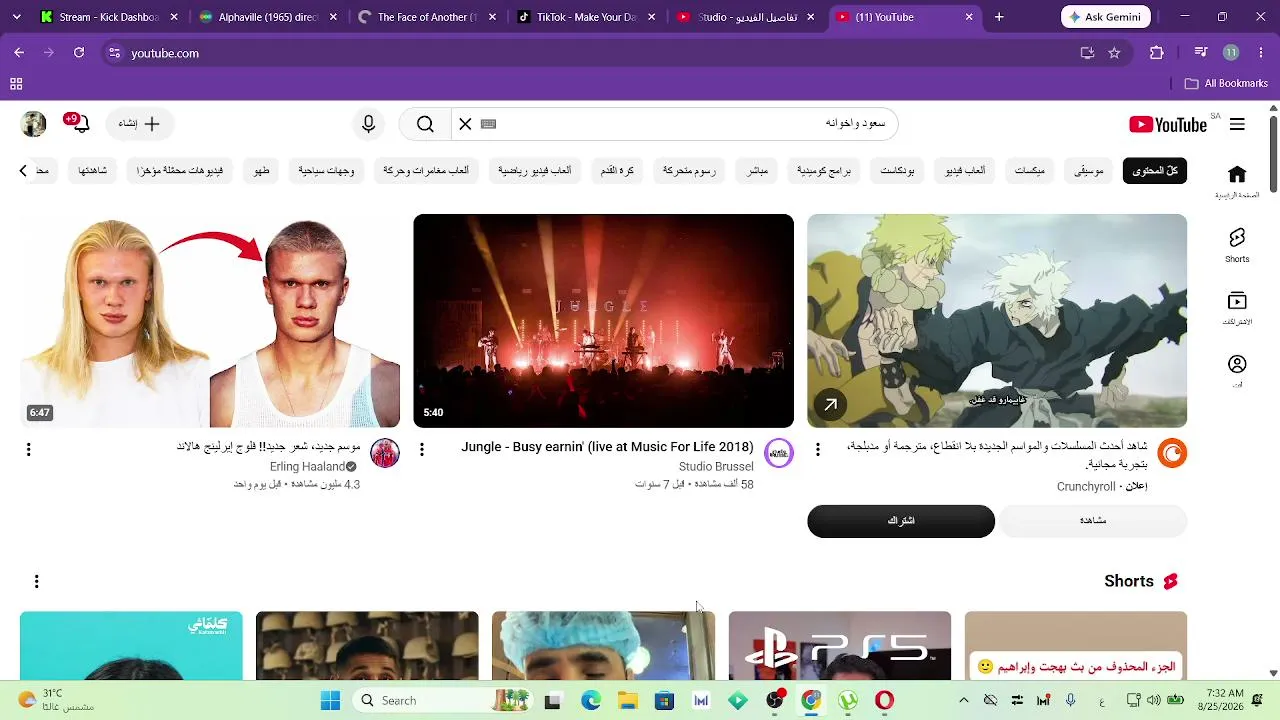Reload the page
This screenshot has height=720, width=1280.
click(79, 53)
